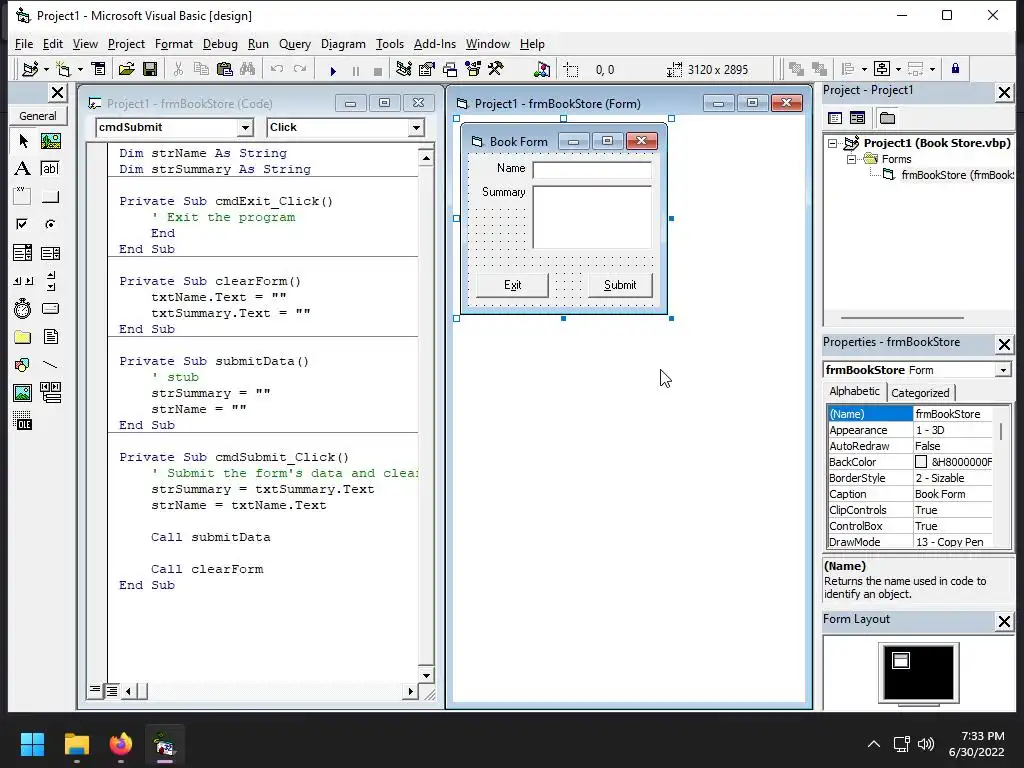Open the Add Form dropdown arrow
Viewport: 1024px width, 768px height.
click(80, 69)
